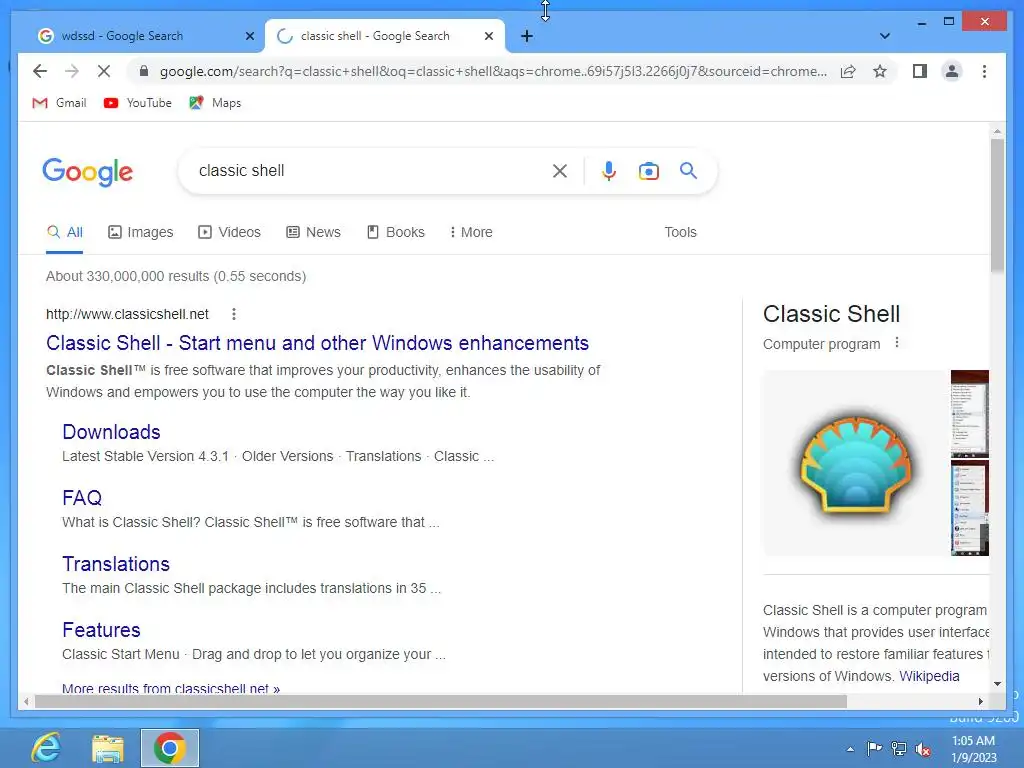Click the Google logo
The image size is (1024, 768).
[x=88, y=172]
